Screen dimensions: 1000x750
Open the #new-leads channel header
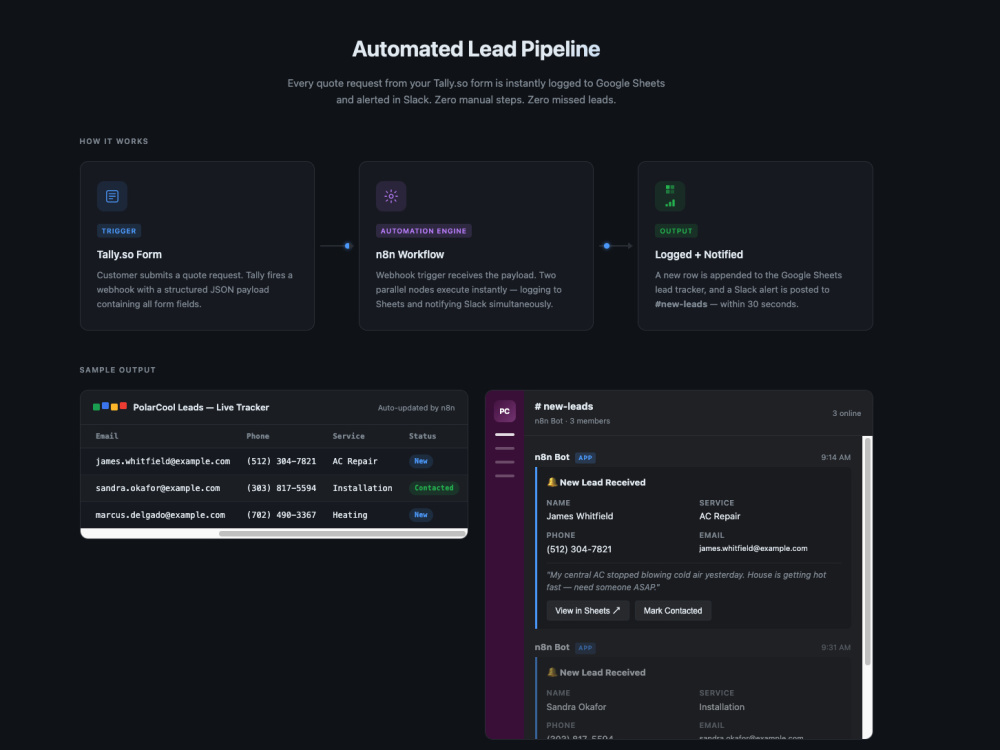(564, 406)
